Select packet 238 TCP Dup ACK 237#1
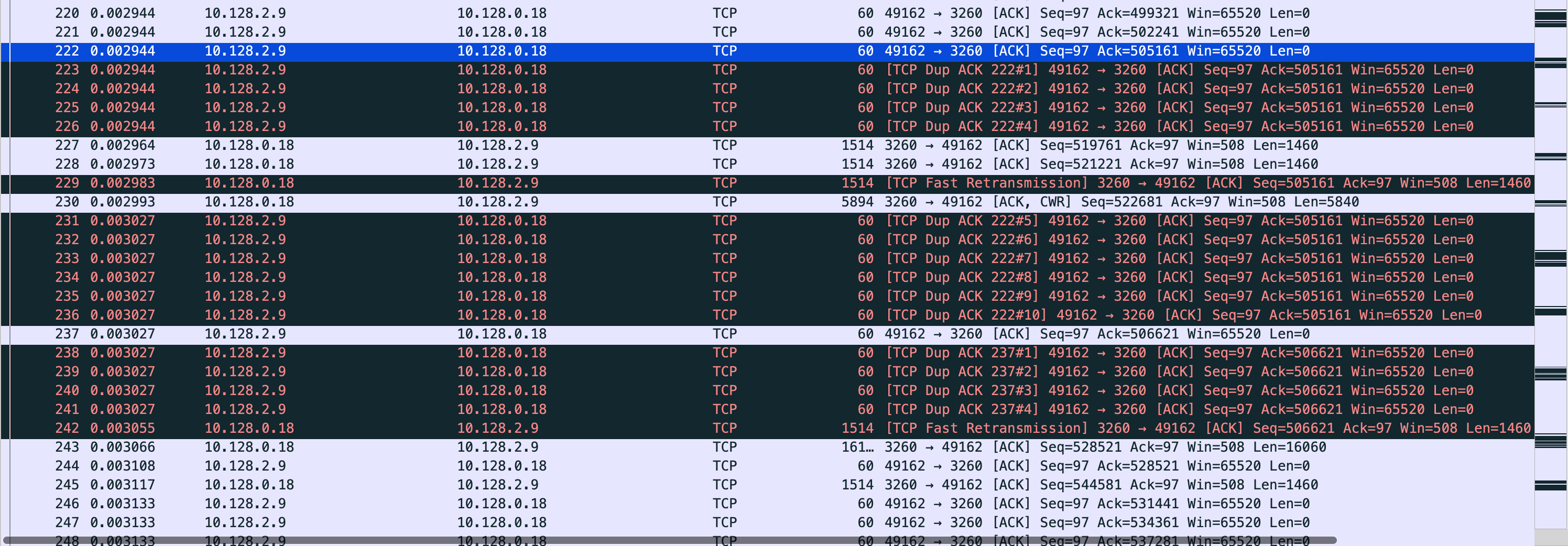The width and height of the screenshot is (1568, 546). [x=767, y=353]
